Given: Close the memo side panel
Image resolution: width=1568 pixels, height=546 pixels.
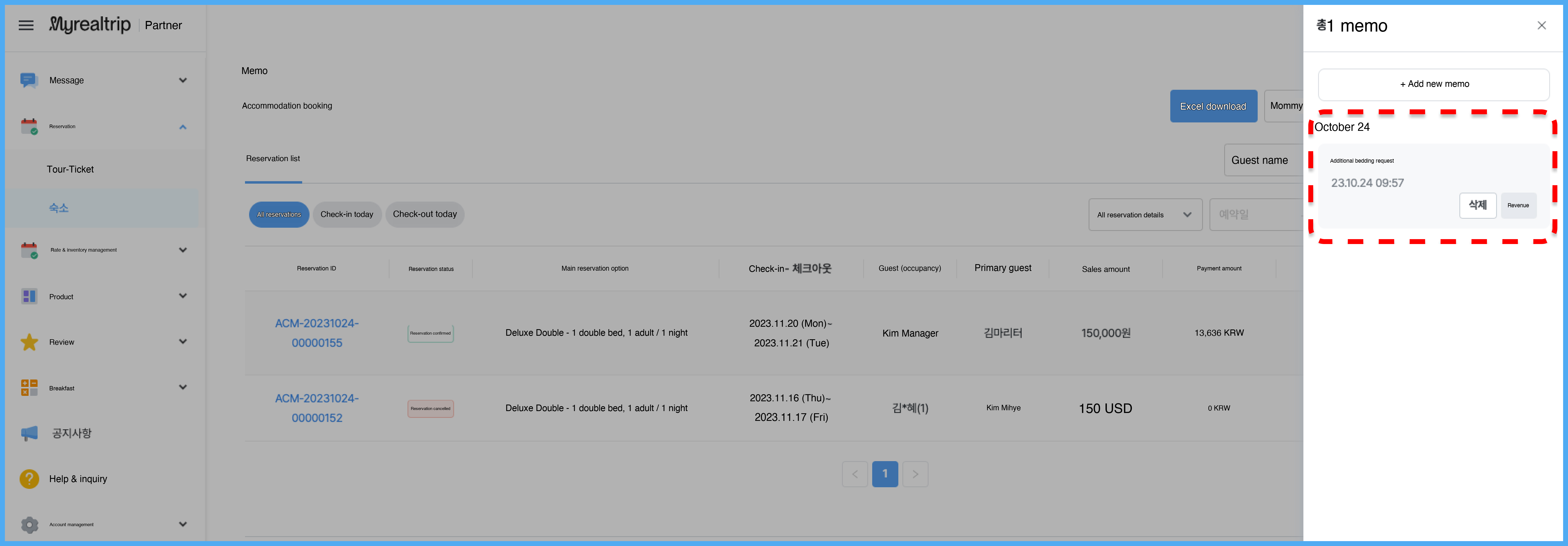Looking at the screenshot, I should [1541, 26].
